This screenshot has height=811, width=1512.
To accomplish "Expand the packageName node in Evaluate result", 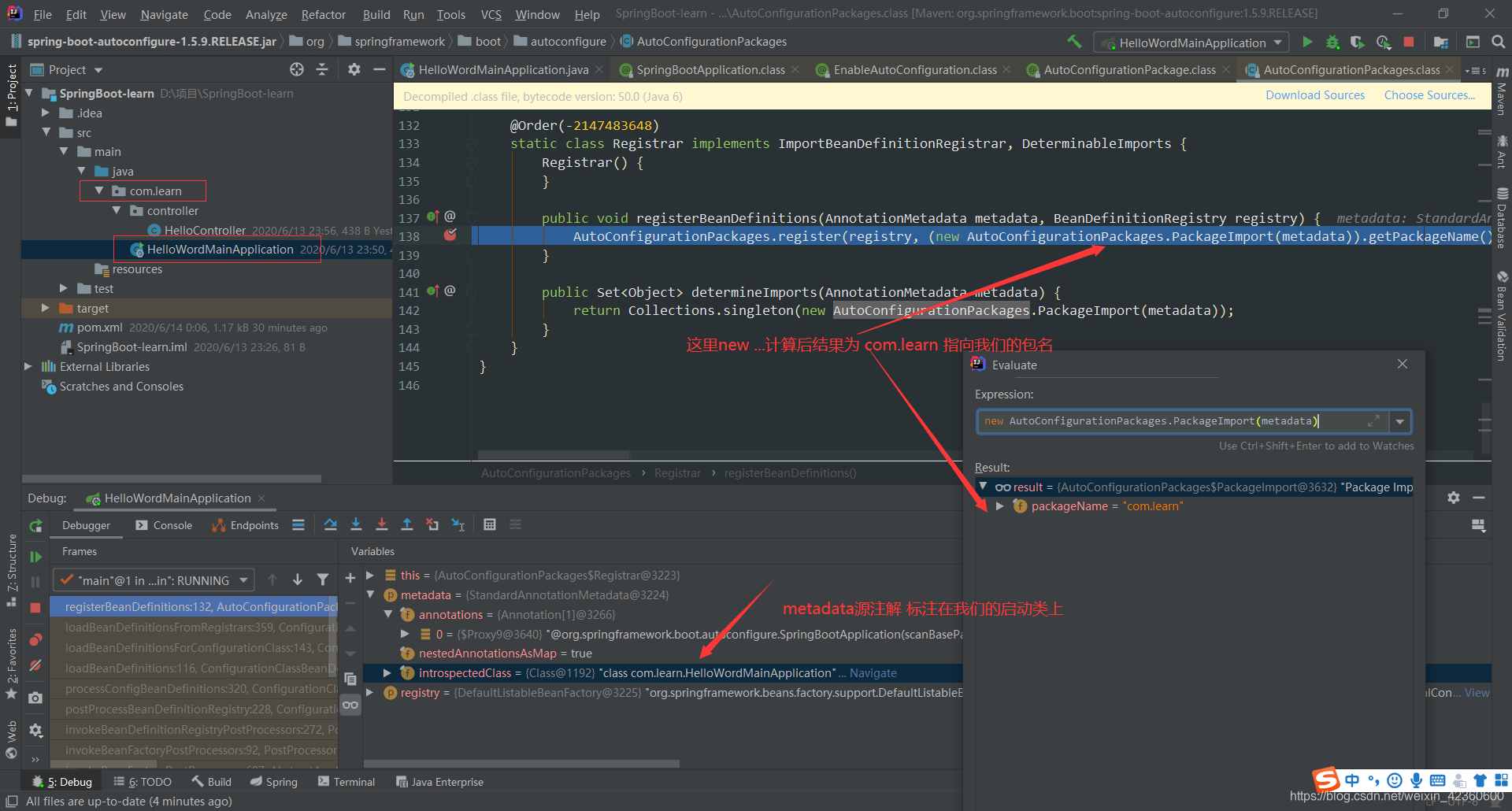I will pyautogui.click(x=1000, y=505).
